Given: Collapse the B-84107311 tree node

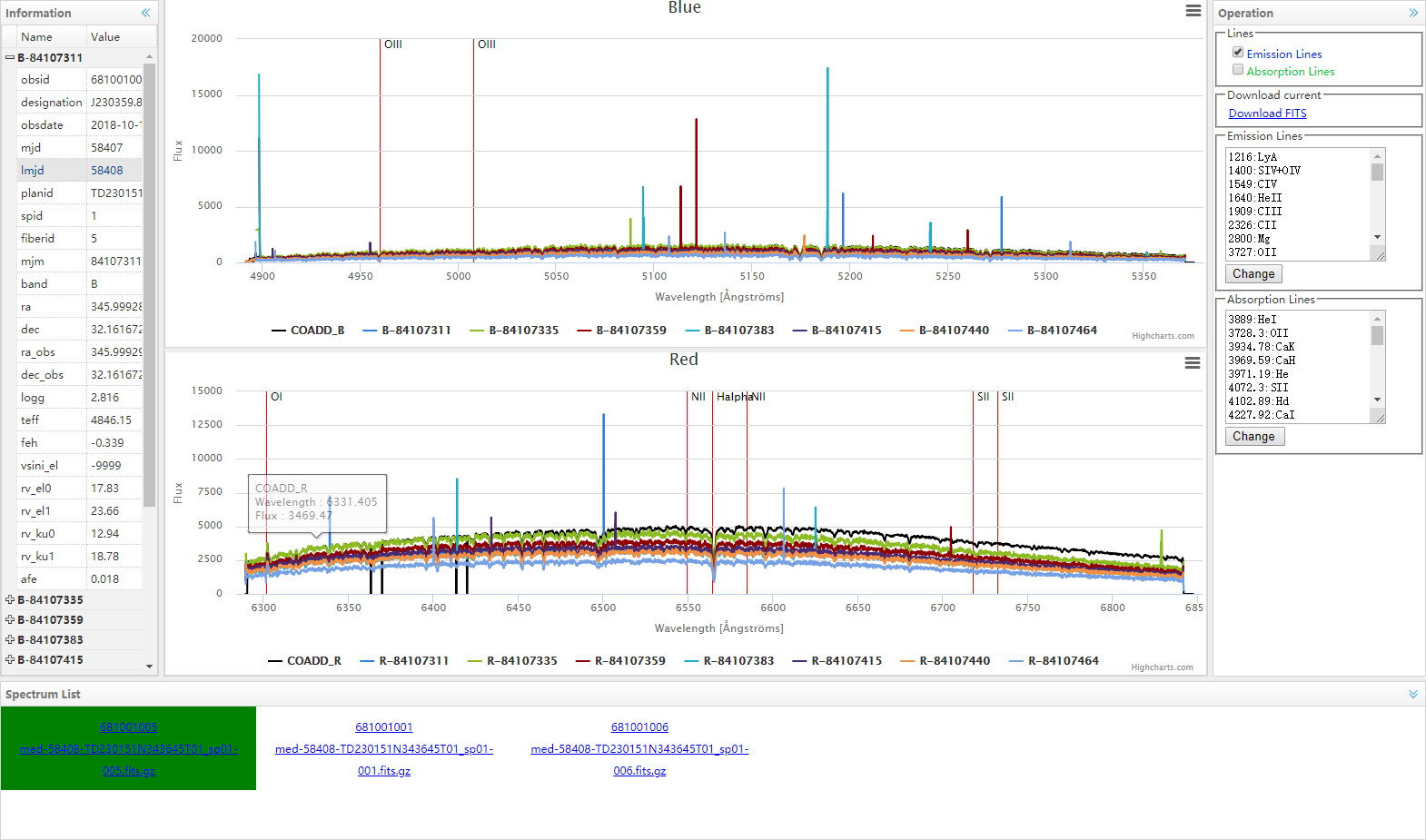Looking at the screenshot, I should click(10, 58).
